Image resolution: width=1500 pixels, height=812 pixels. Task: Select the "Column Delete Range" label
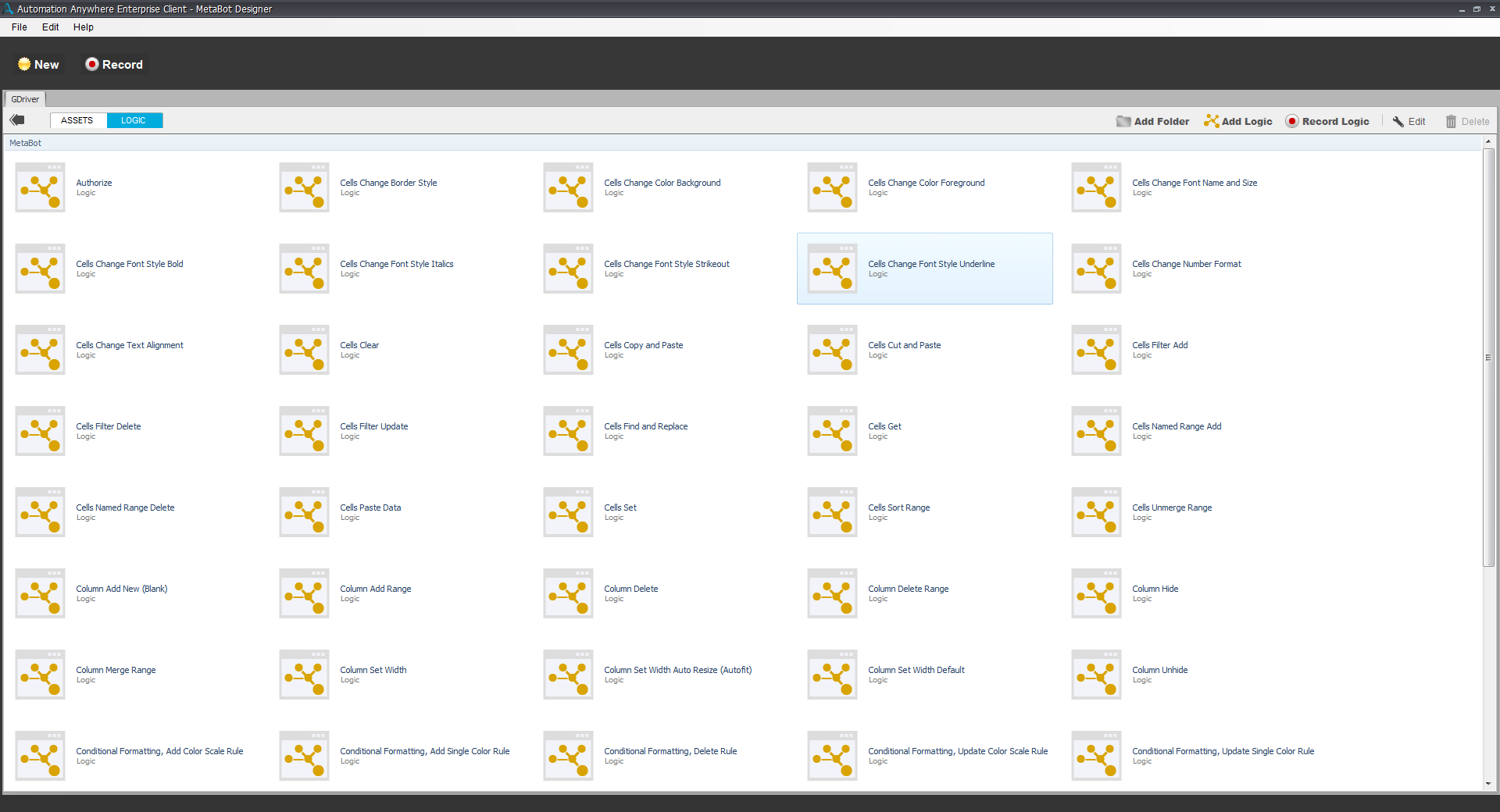coord(909,589)
